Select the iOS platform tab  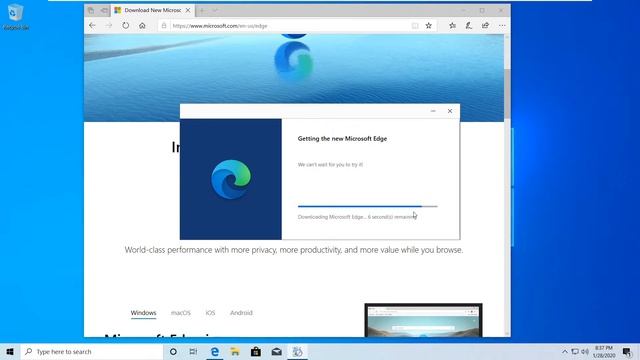click(210, 313)
